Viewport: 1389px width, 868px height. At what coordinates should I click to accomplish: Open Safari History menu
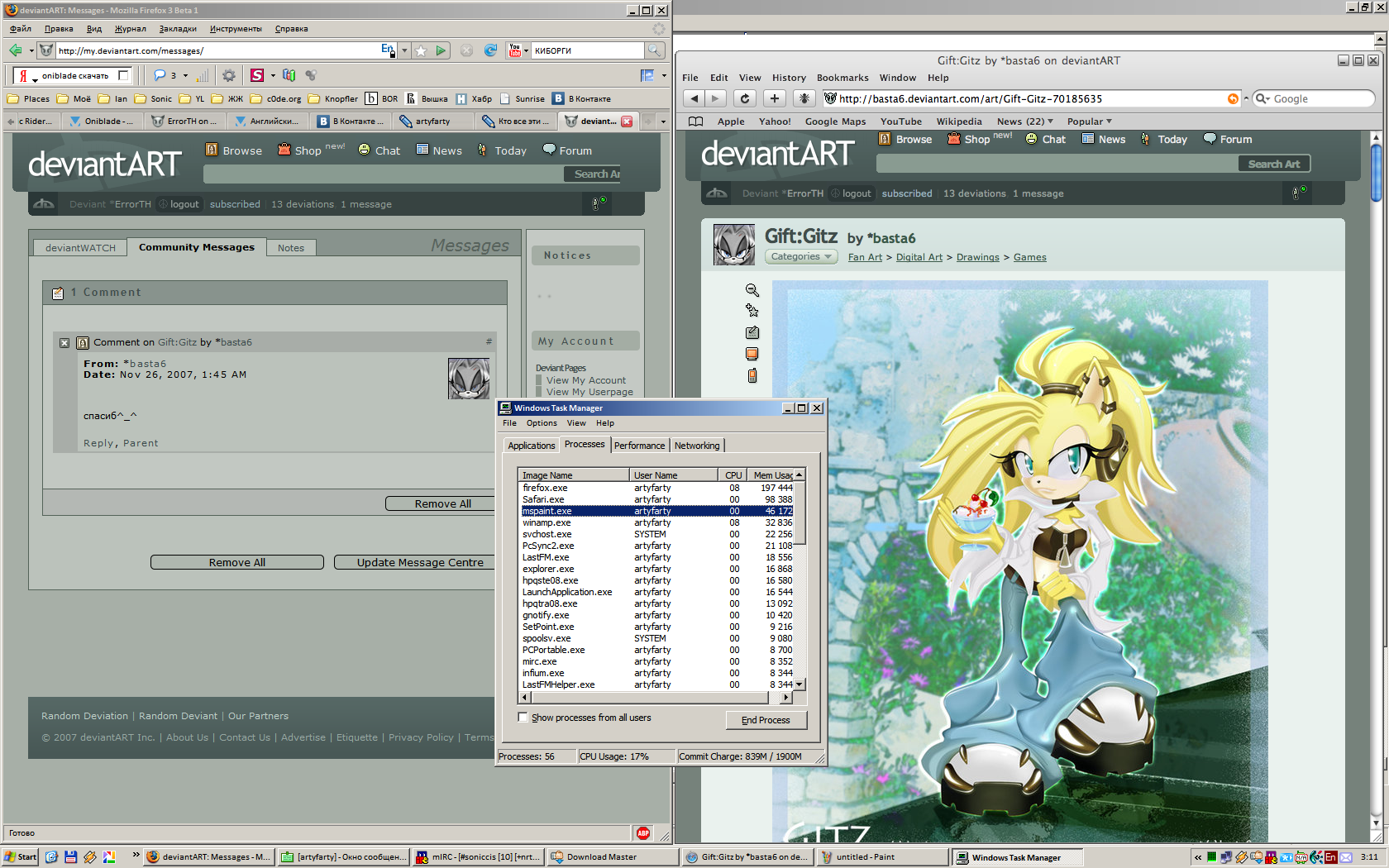(x=789, y=78)
